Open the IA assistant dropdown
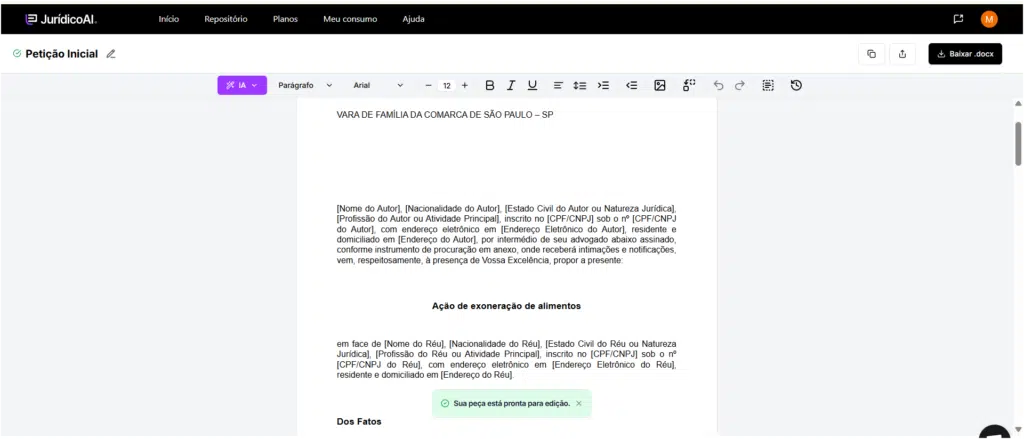 click(x=242, y=85)
